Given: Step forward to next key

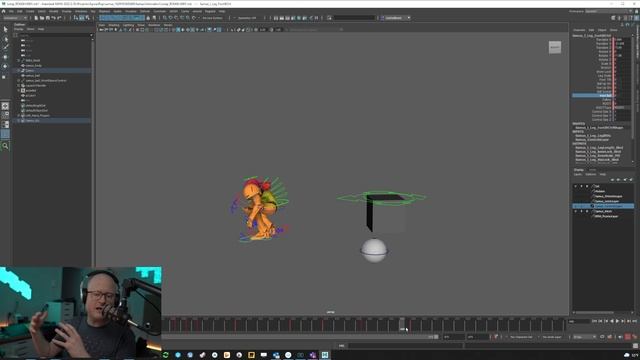Looking at the screenshot, I should click(629, 321).
